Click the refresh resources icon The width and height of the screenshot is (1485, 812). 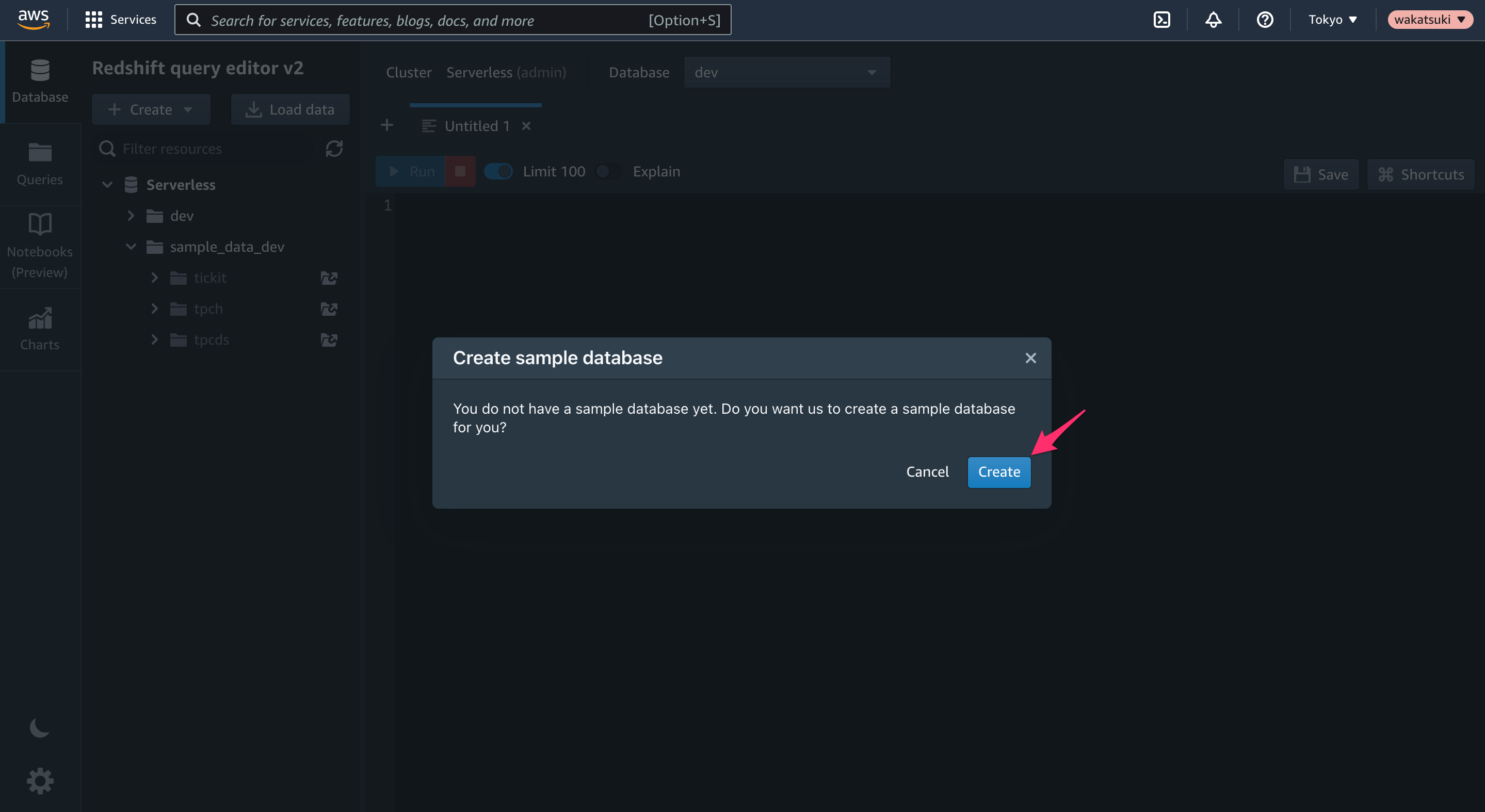(334, 149)
